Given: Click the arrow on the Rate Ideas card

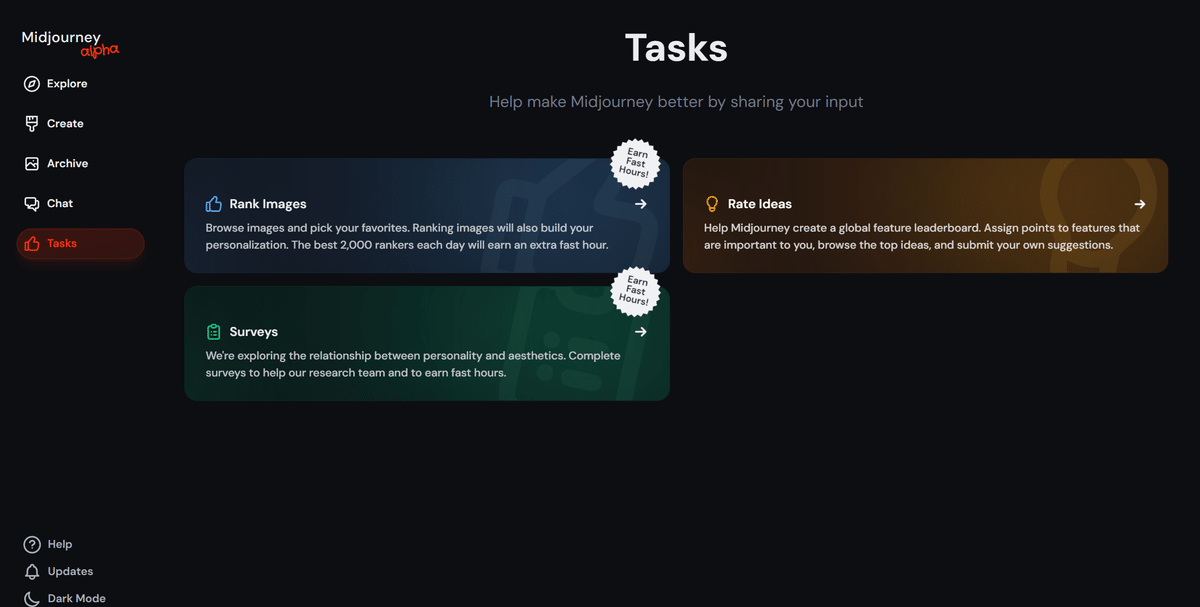Looking at the screenshot, I should [x=1140, y=204].
